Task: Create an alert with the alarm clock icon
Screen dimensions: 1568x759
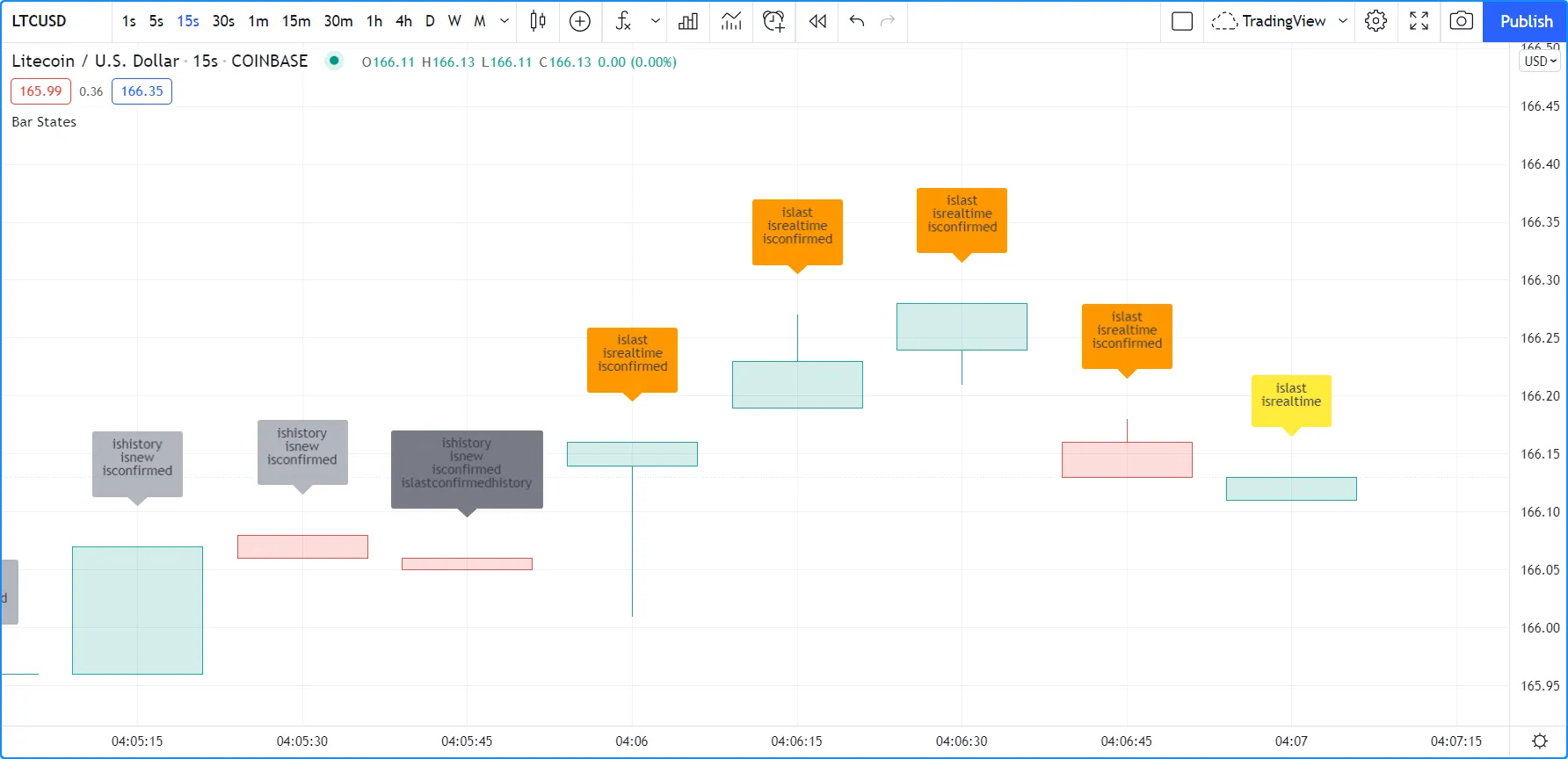Action: click(773, 21)
